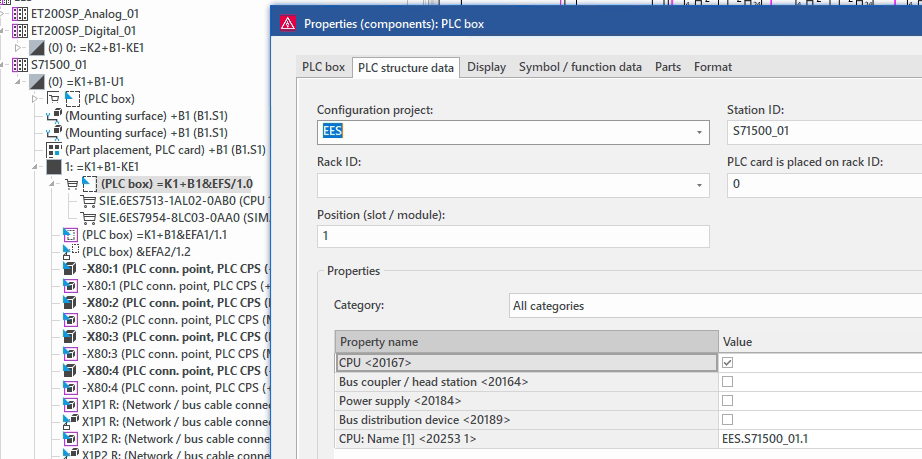Viewport: 922px width, 459px height.
Task: Enable Bus coupler / head station checkbox
Action: point(727,382)
